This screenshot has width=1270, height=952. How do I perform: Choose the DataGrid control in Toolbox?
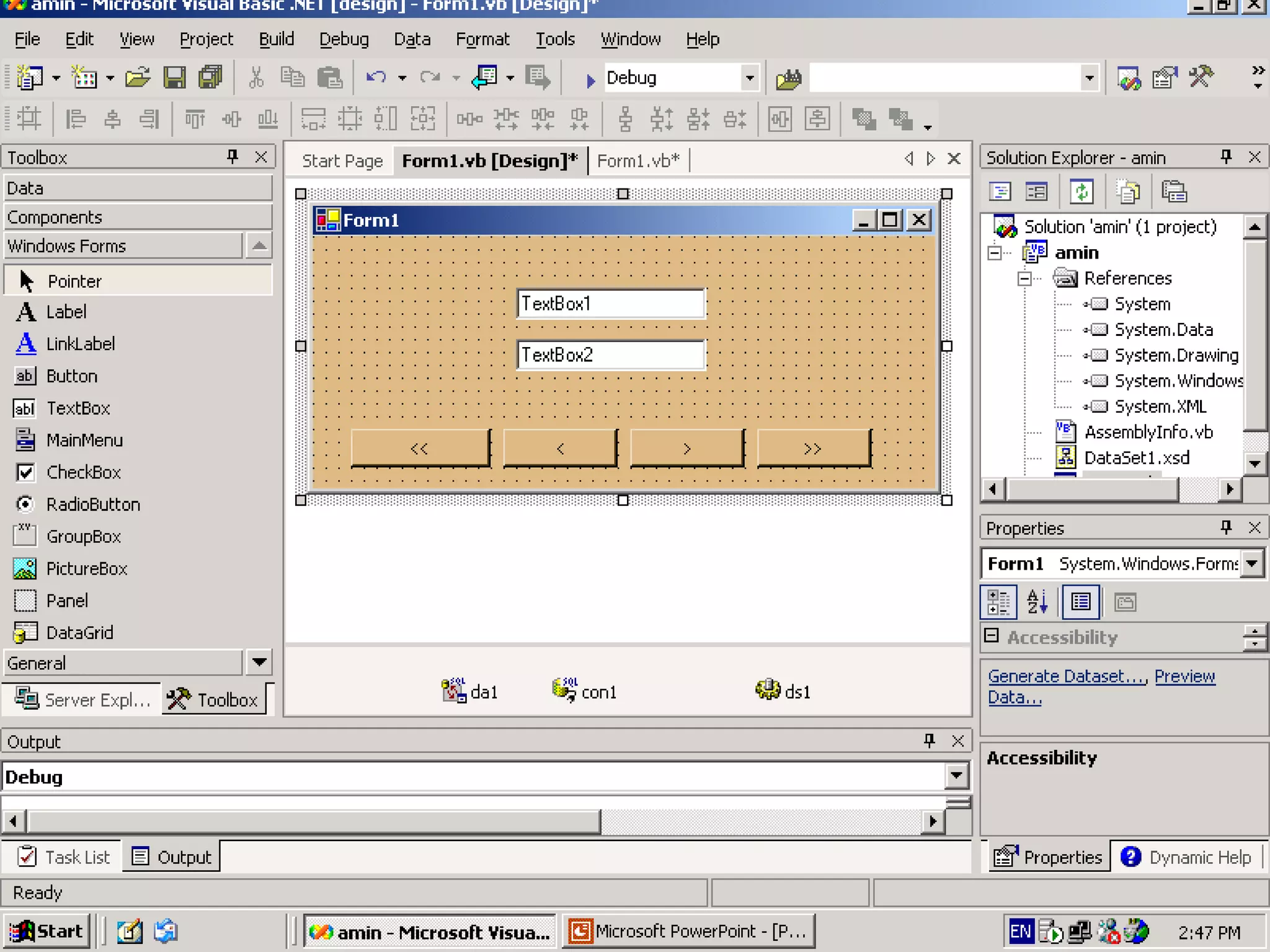[x=79, y=633]
